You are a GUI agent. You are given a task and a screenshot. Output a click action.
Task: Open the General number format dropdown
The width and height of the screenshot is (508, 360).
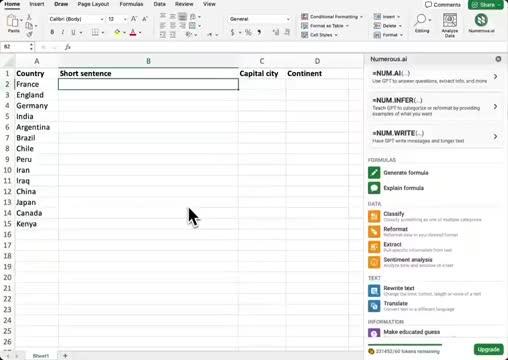[259, 19]
